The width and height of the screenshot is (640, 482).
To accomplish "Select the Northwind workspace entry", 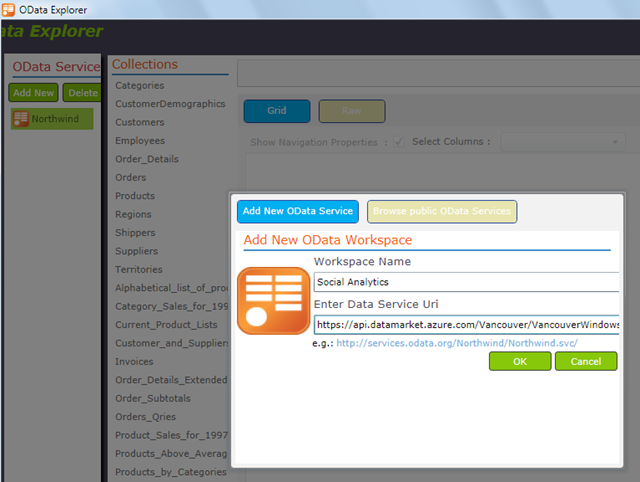I will pyautogui.click(x=52, y=119).
